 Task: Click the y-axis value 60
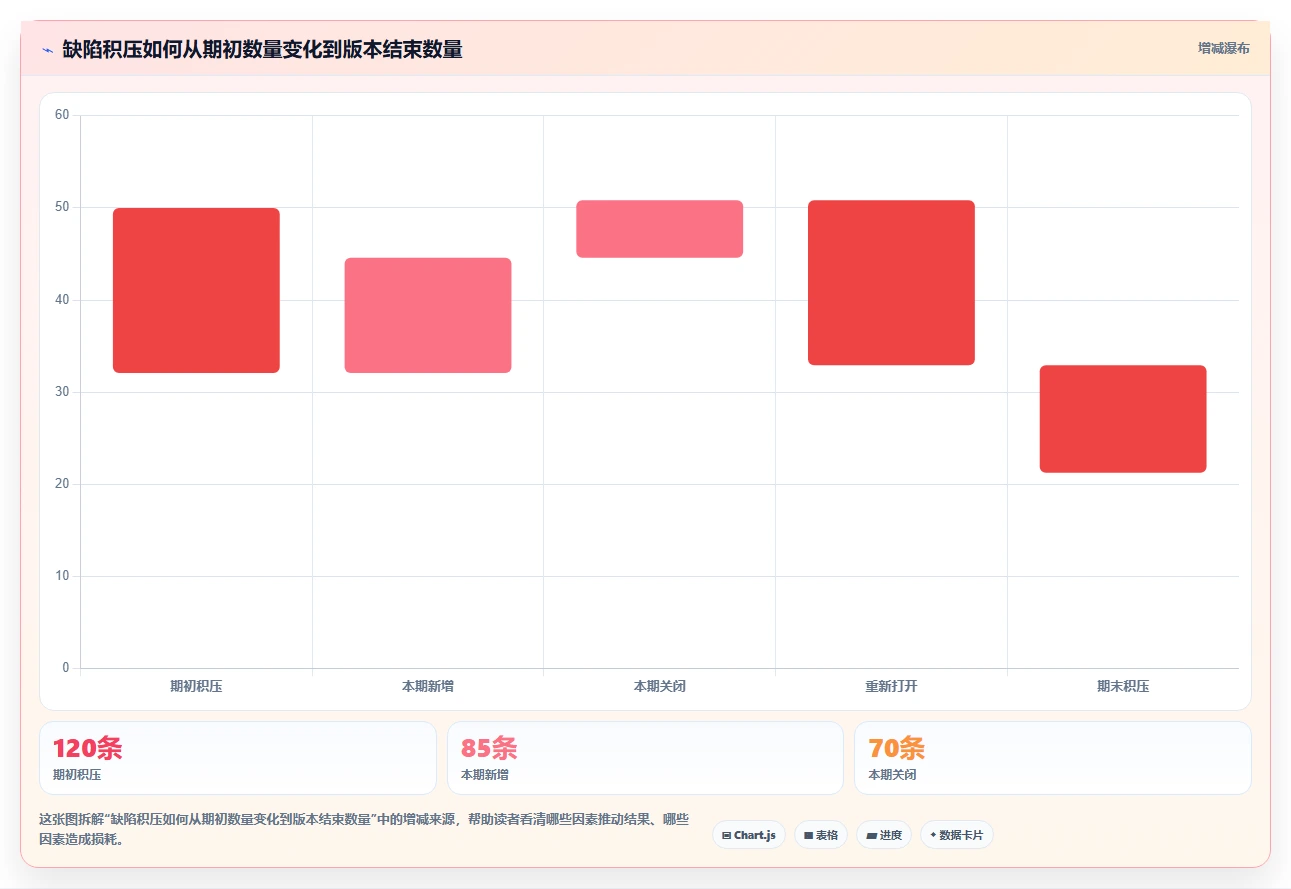tap(62, 115)
